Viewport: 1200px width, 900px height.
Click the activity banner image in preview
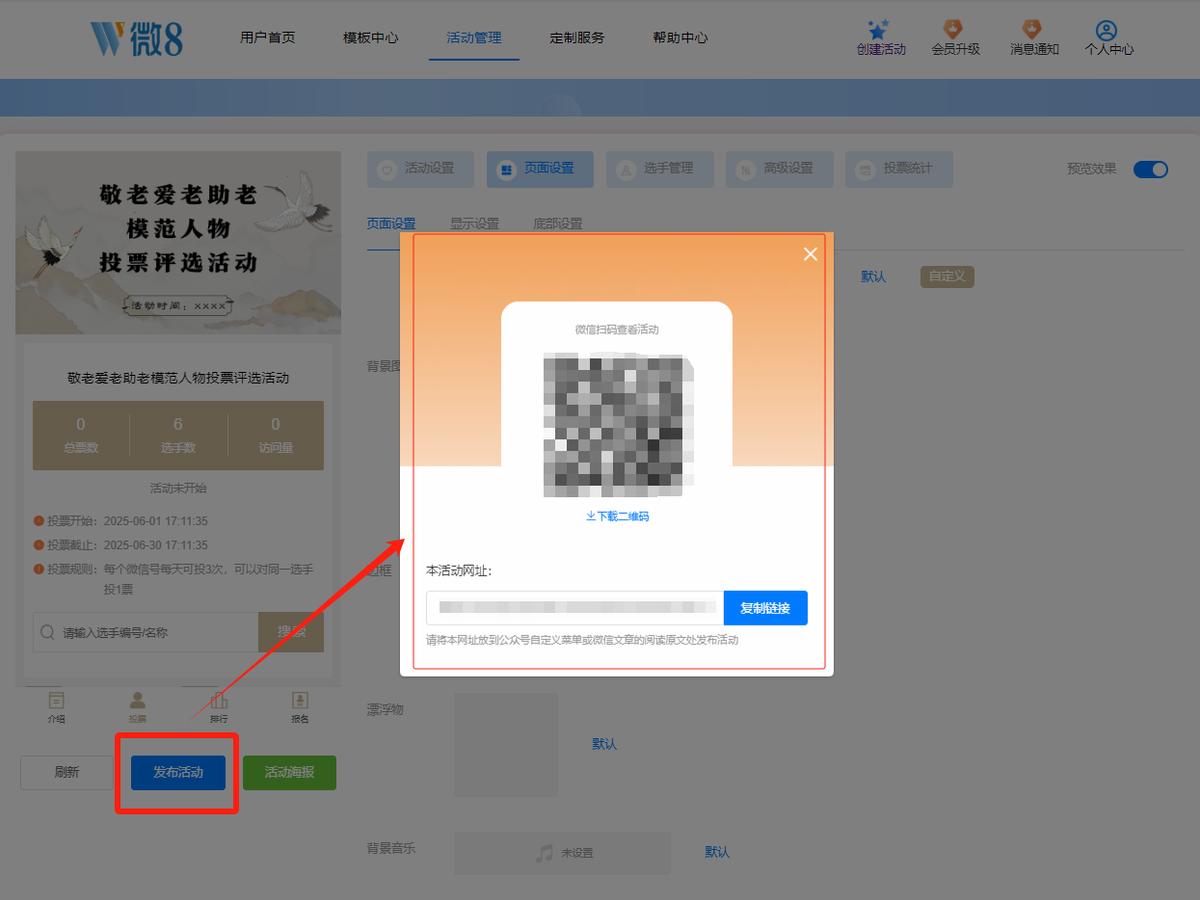[x=178, y=243]
